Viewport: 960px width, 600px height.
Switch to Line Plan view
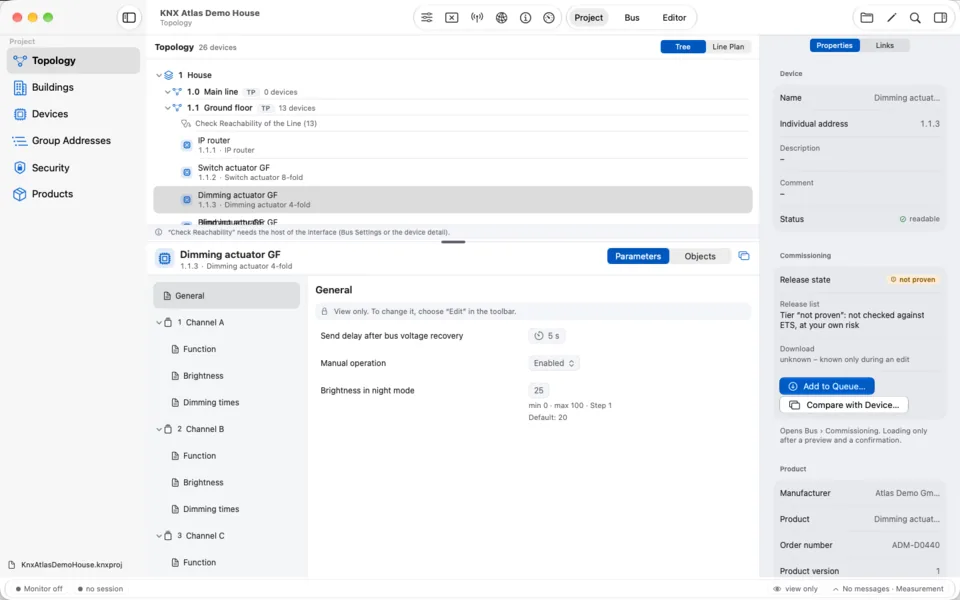pyautogui.click(x=728, y=47)
